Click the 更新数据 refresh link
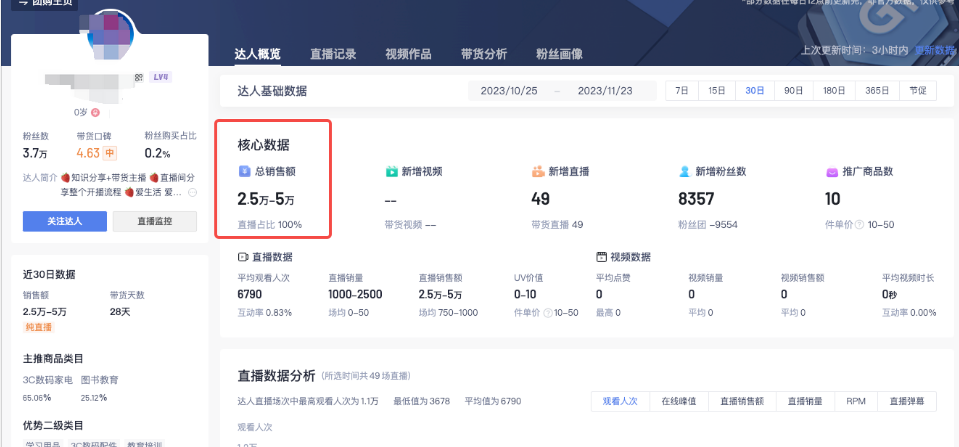 (934, 50)
